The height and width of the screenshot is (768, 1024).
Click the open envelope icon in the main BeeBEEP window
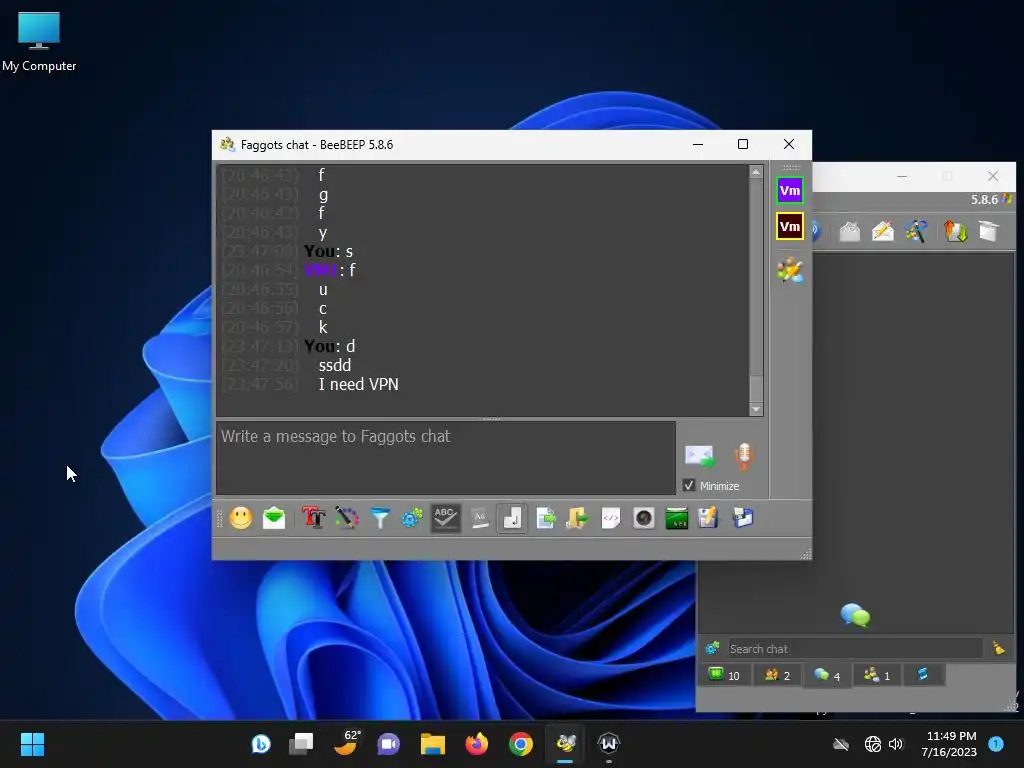pyautogui.click(x=850, y=231)
